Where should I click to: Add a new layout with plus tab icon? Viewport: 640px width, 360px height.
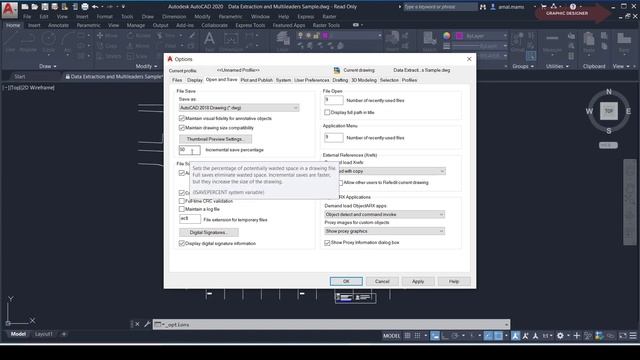coord(64,334)
